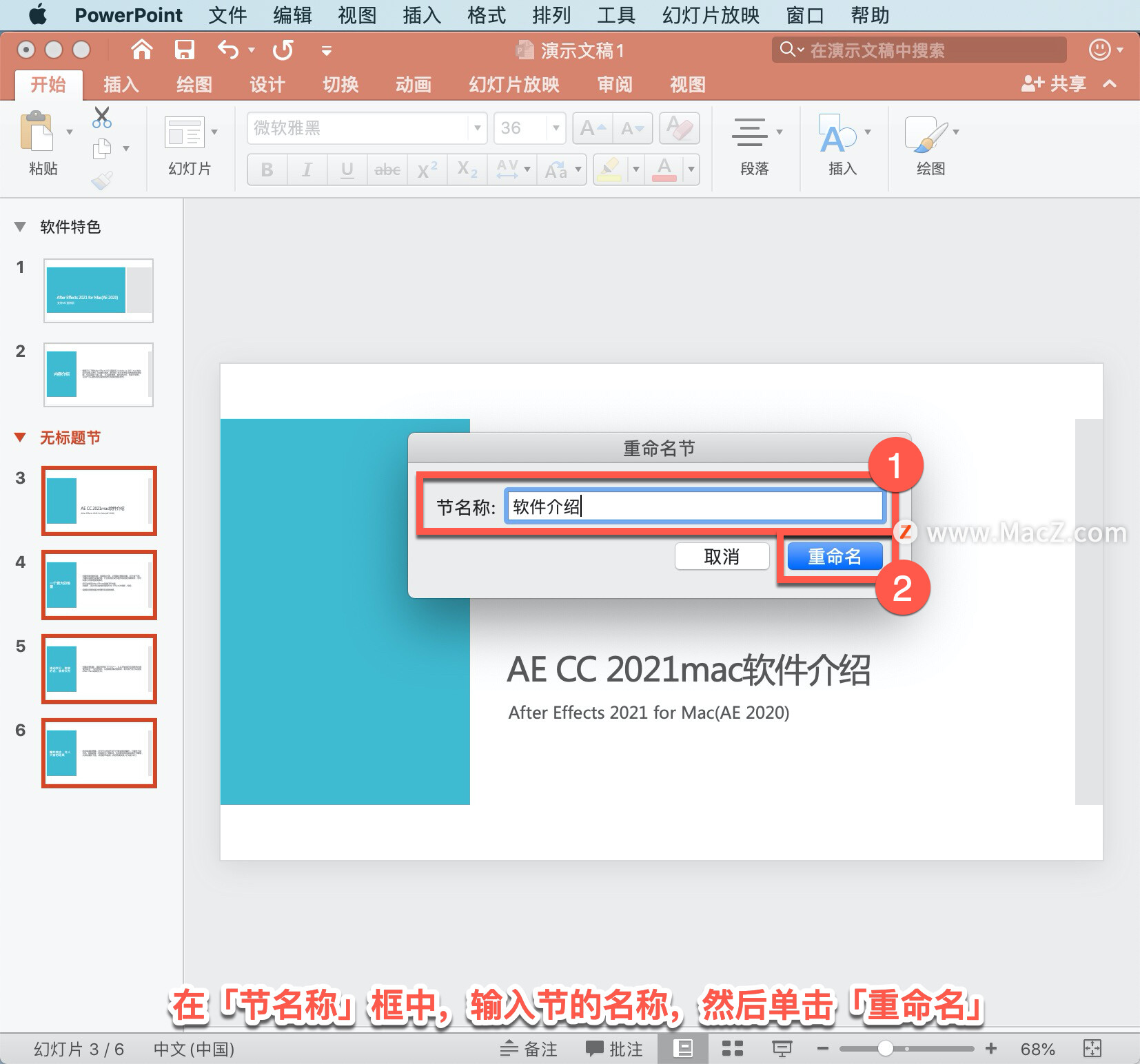The width and height of the screenshot is (1140, 1064).
Task: Select slide 4 thumbnail
Action: pos(99,584)
